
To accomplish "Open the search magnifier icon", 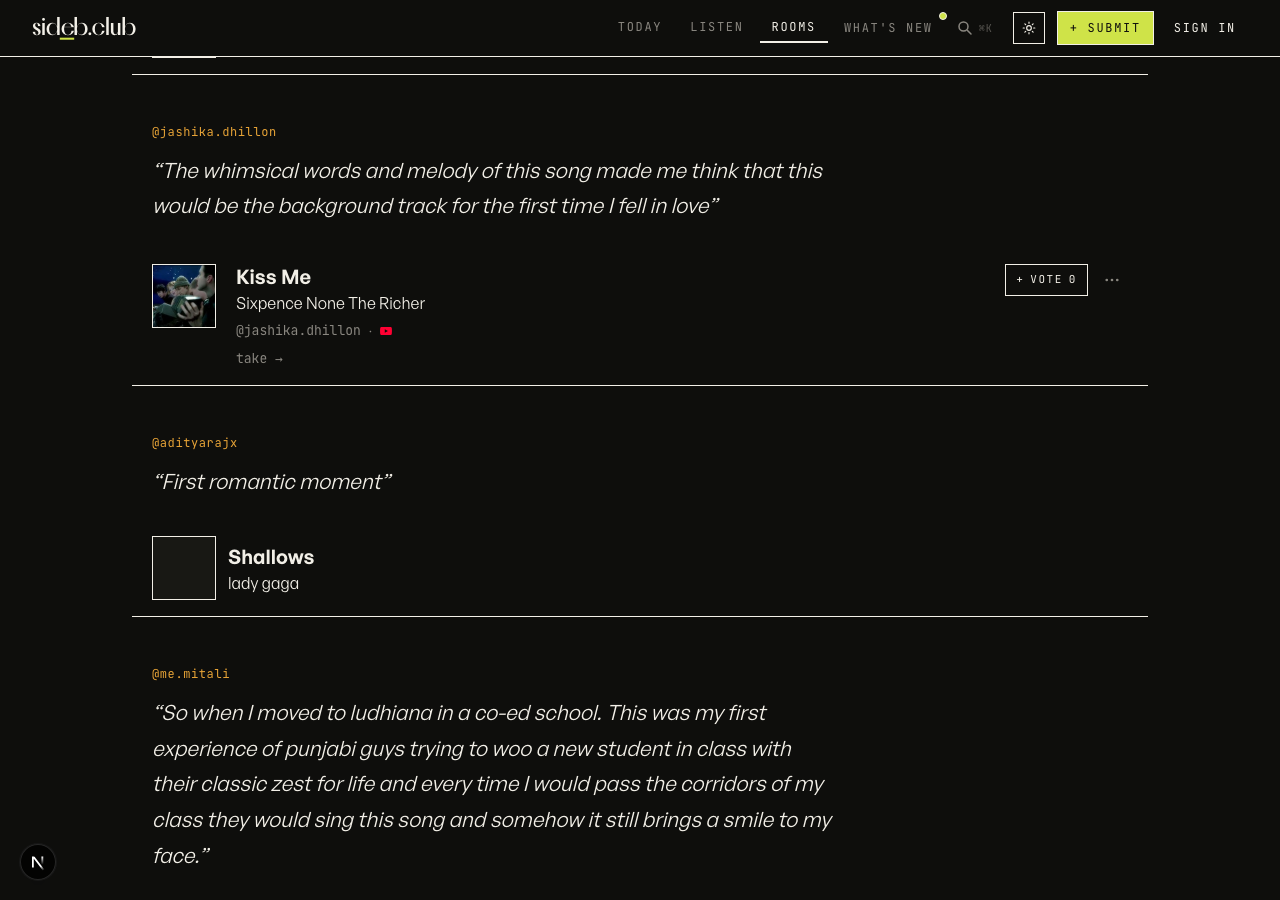I will click(x=965, y=28).
